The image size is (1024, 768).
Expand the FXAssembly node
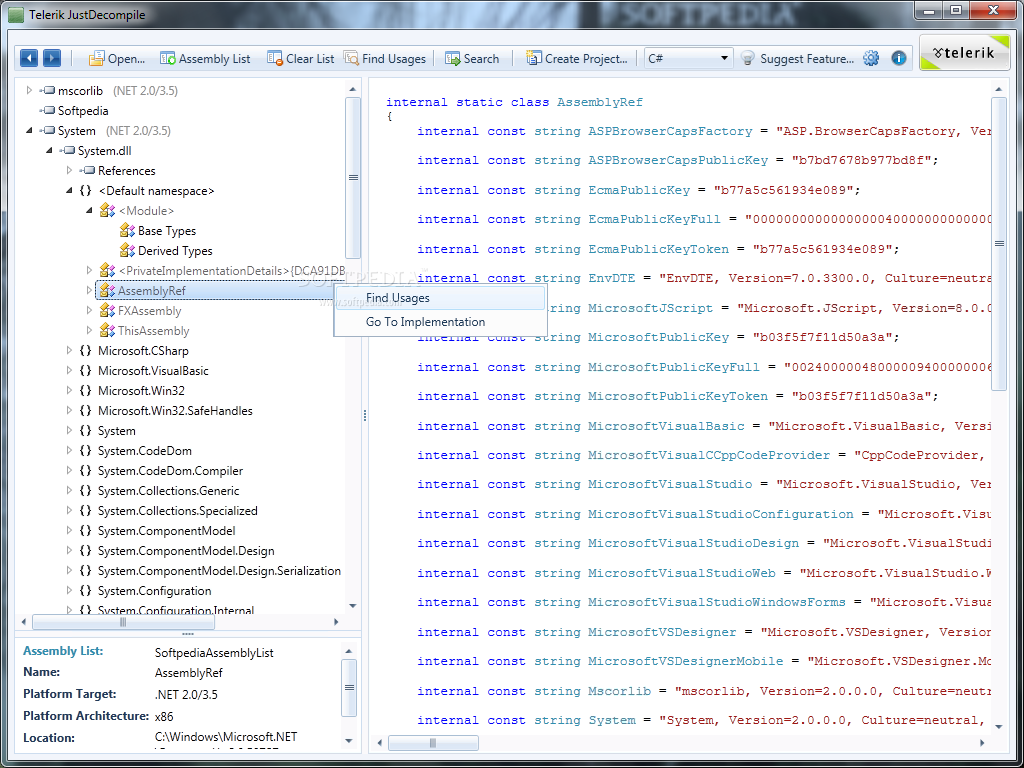89,311
